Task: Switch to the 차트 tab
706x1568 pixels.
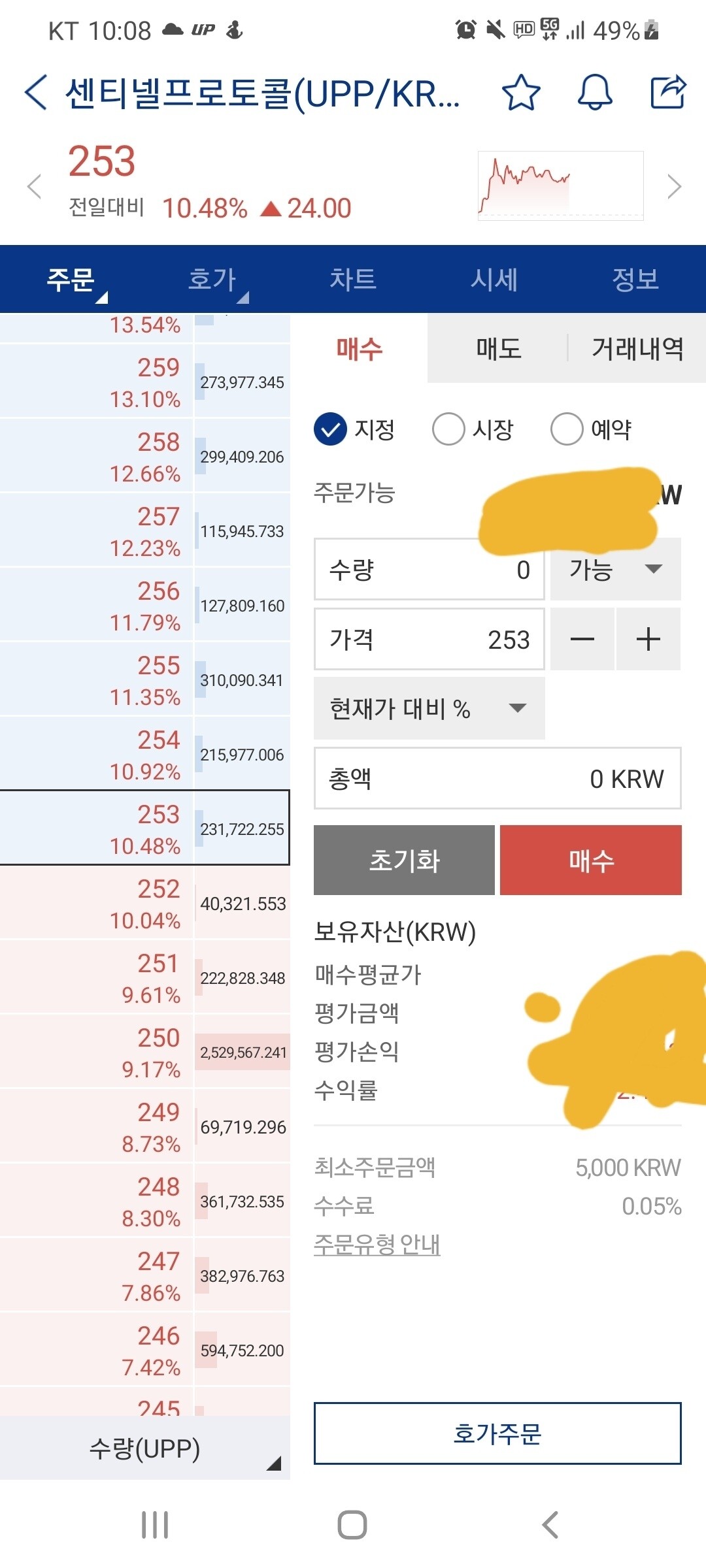Action: tap(353, 280)
